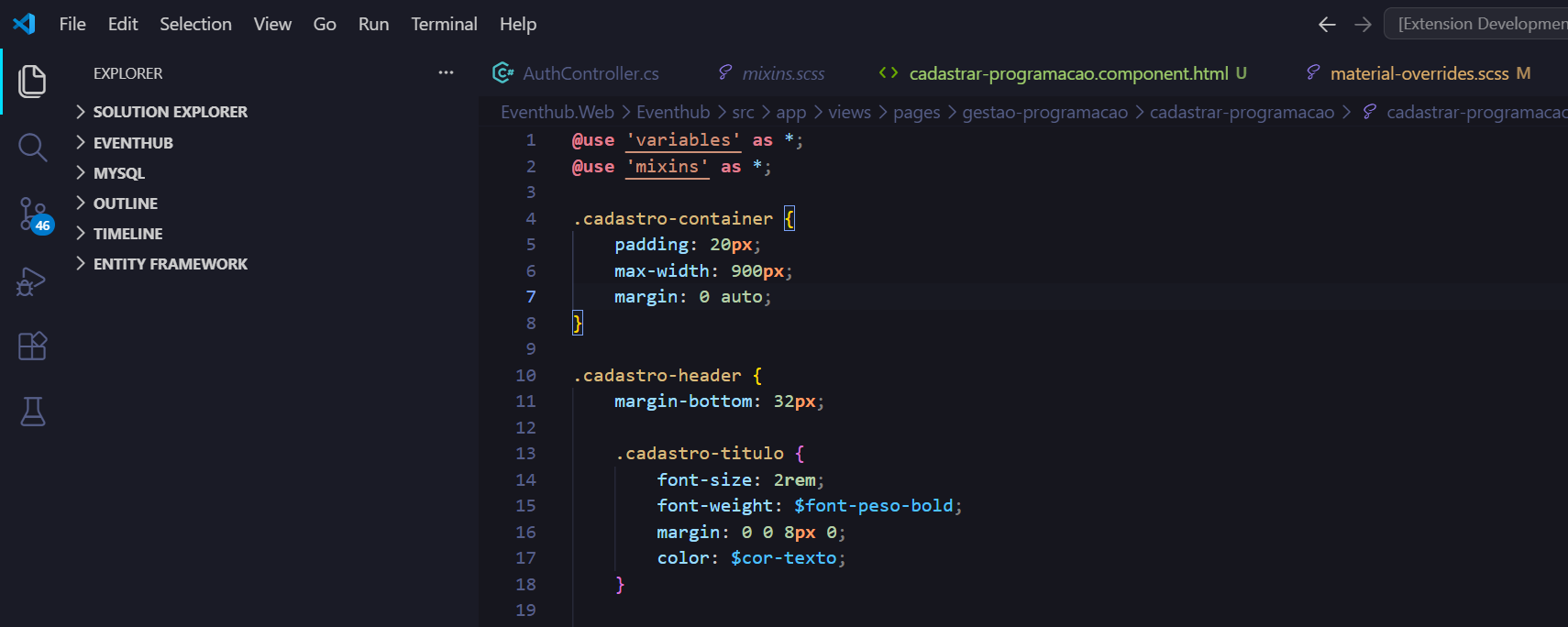This screenshot has width=1568, height=627.
Task: Click the C# icon on AuthController tab
Action: point(502,72)
